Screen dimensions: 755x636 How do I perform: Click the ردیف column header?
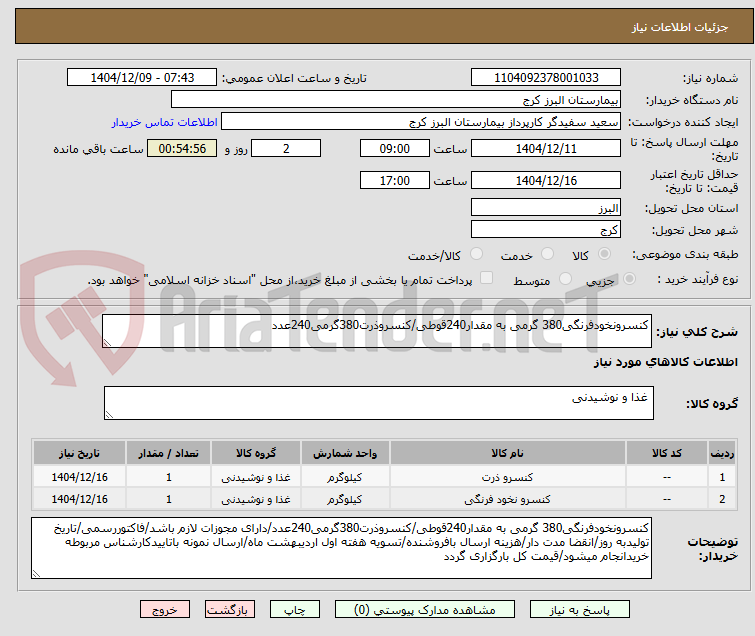[722, 453]
